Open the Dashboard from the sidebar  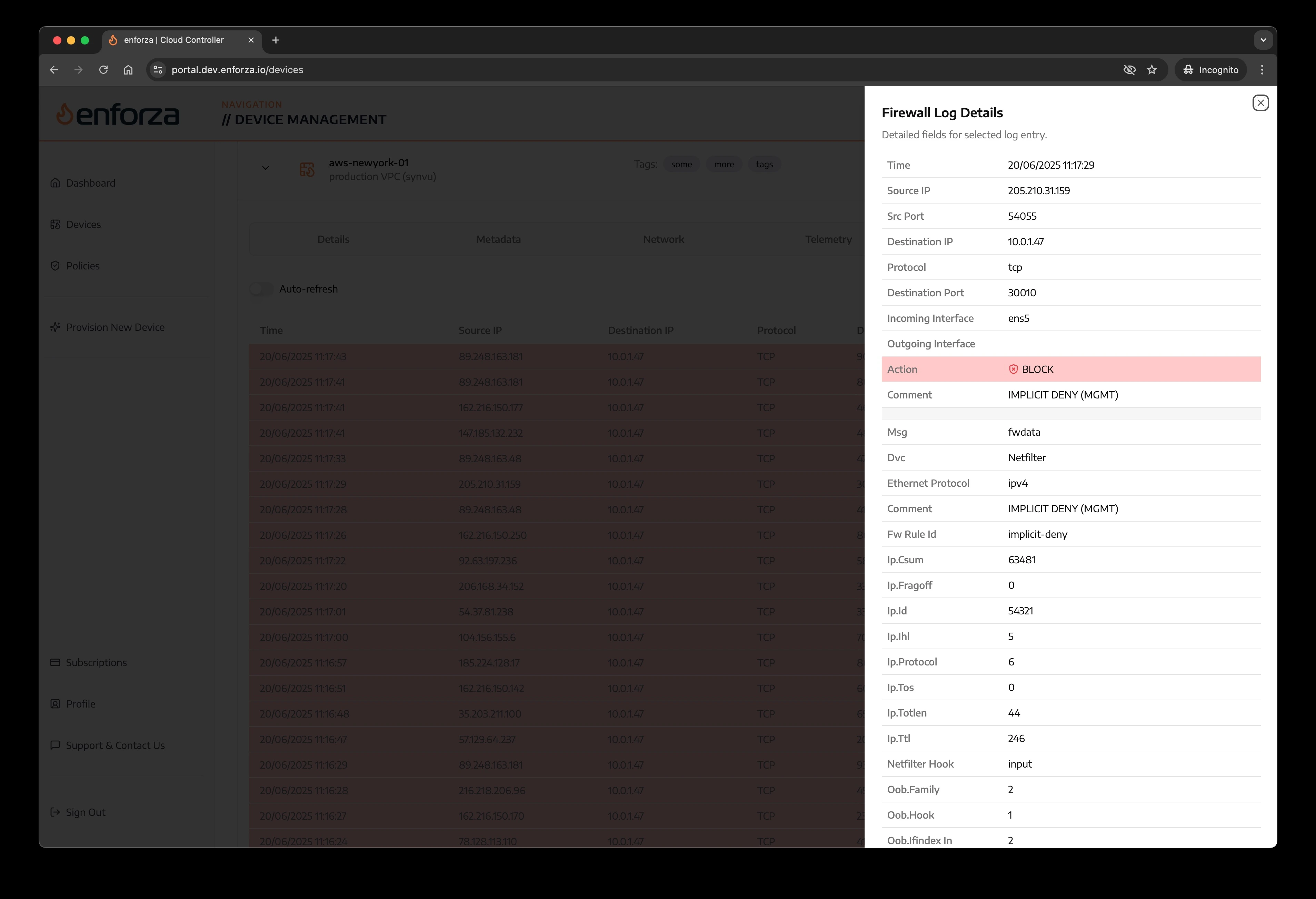pyautogui.click(x=91, y=182)
